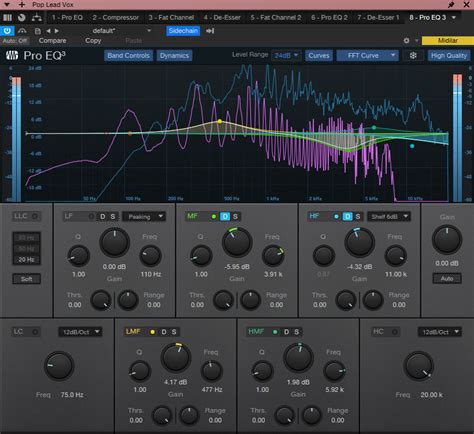Switch to the 5 - Fat Channel 2 tab
The height and width of the screenshot is (434, 474).
[276, 17]
